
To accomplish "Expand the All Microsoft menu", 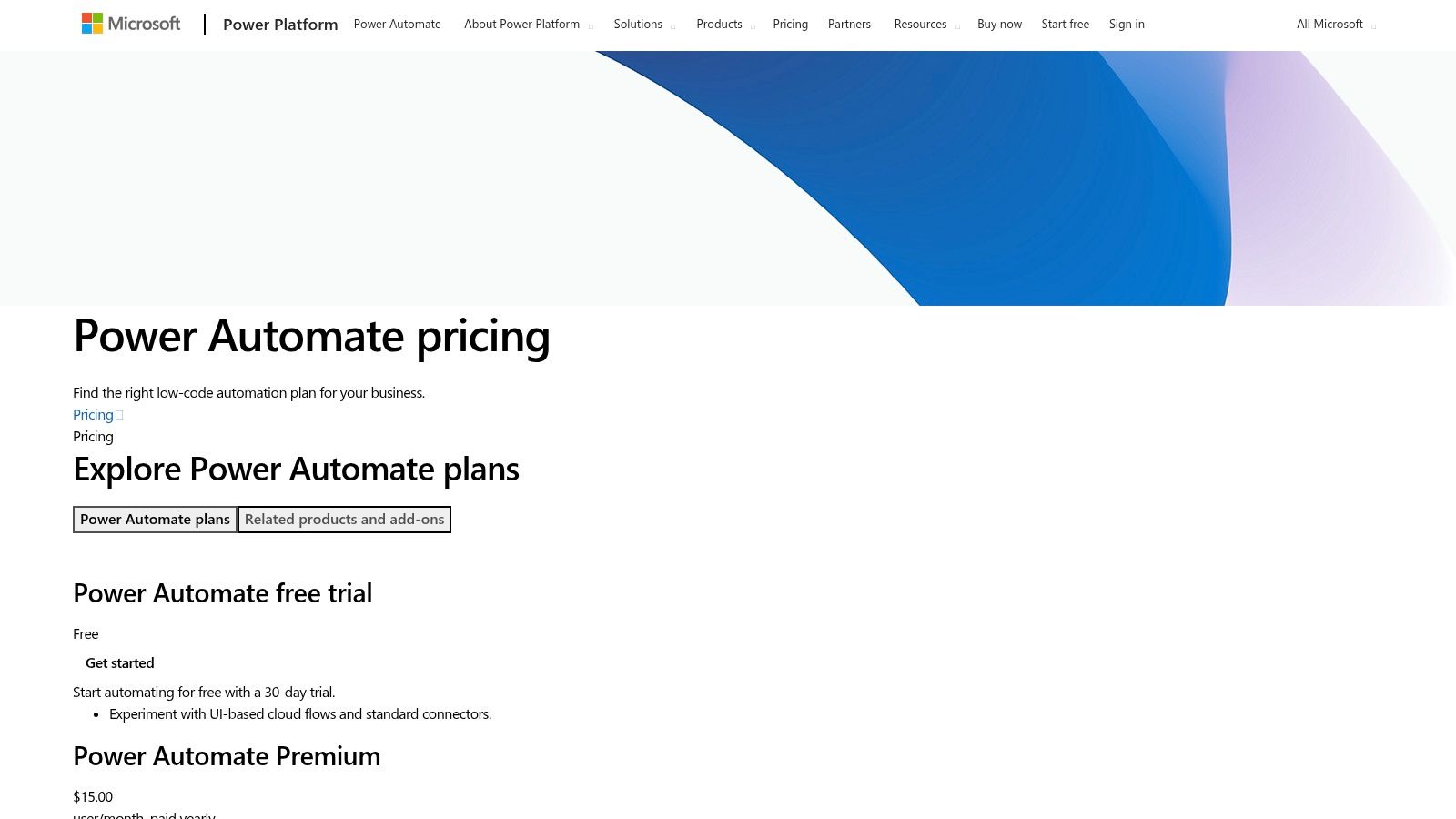I will 1330,25.
